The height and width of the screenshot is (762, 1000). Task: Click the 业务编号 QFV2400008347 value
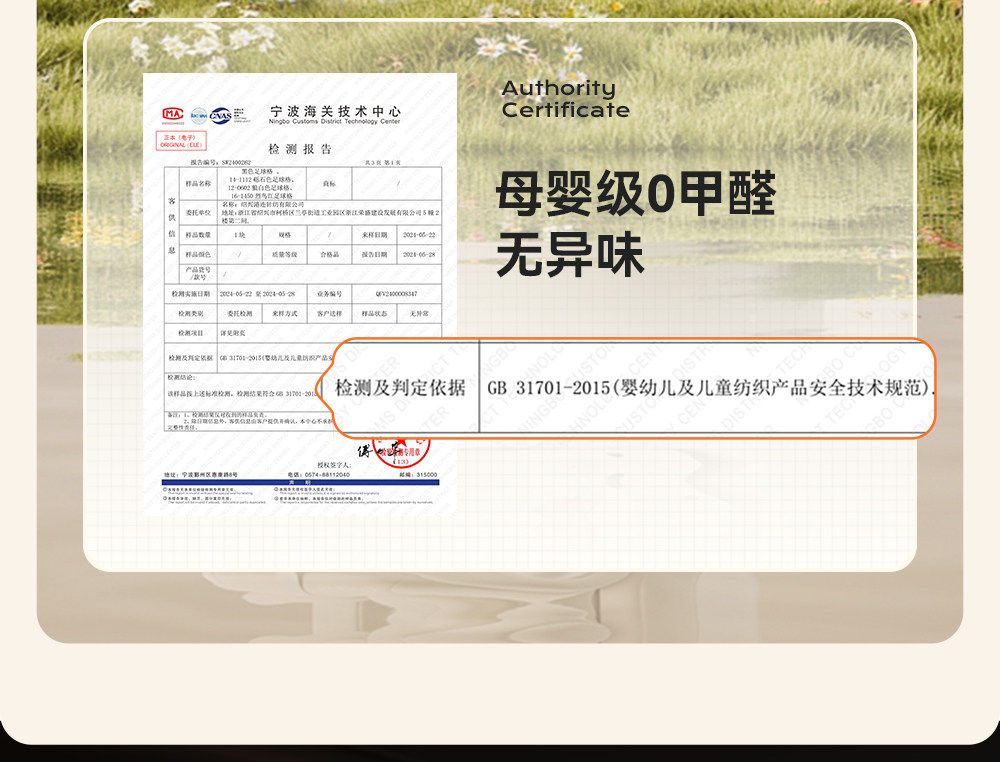click(x=396, y=294)
